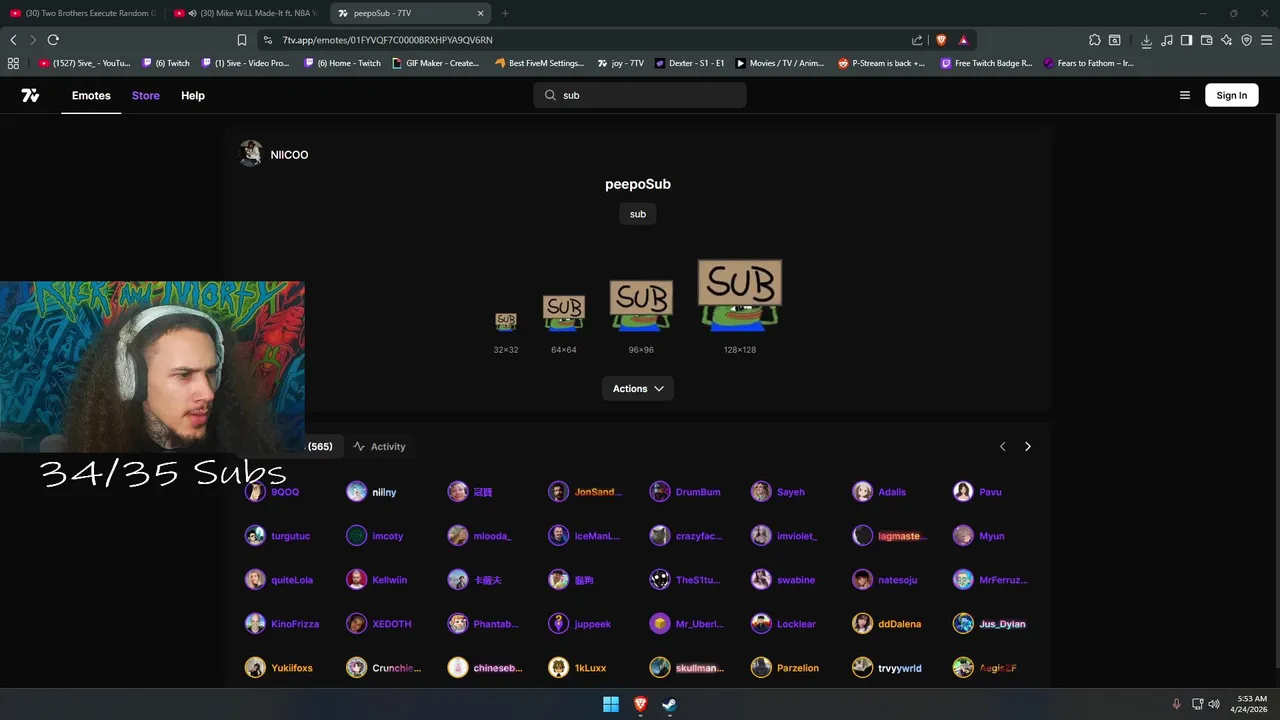Open the music playlist toolbar icon
This screenshot has width=1280, height=720.
[x=1166, y=40]
